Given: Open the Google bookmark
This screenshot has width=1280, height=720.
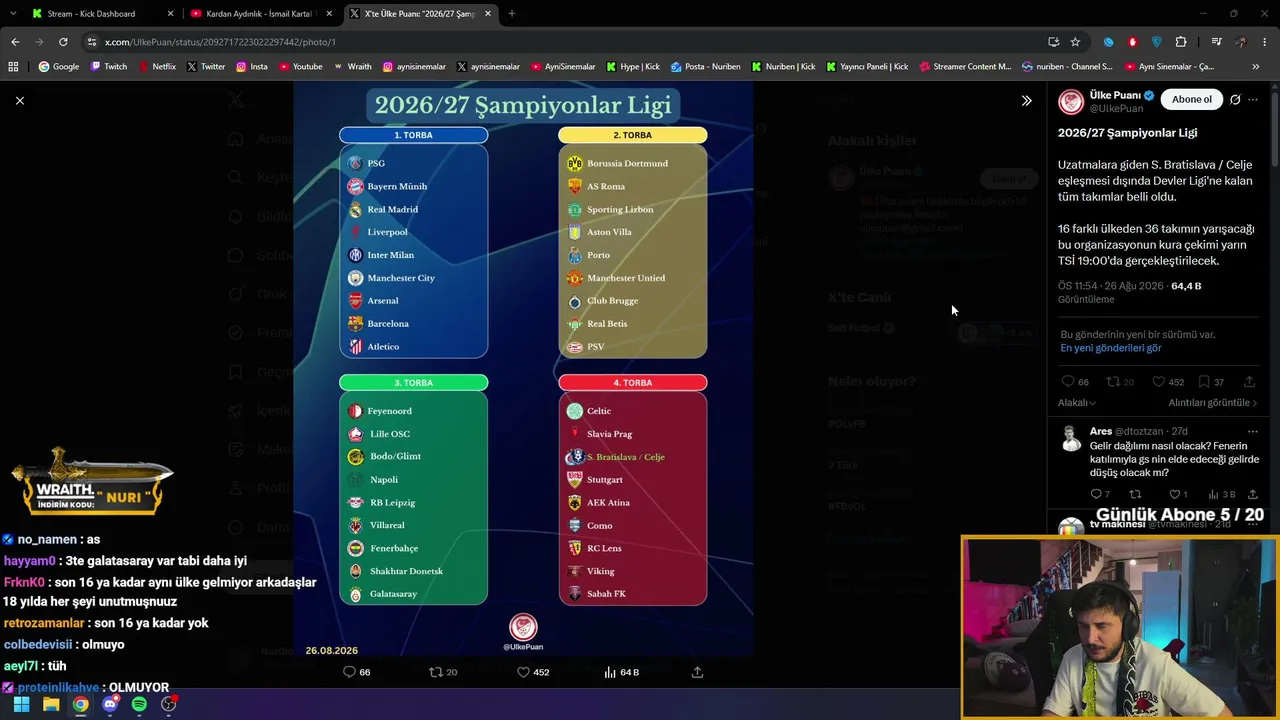Looking at the screenshot, I should tap(59, 67).
